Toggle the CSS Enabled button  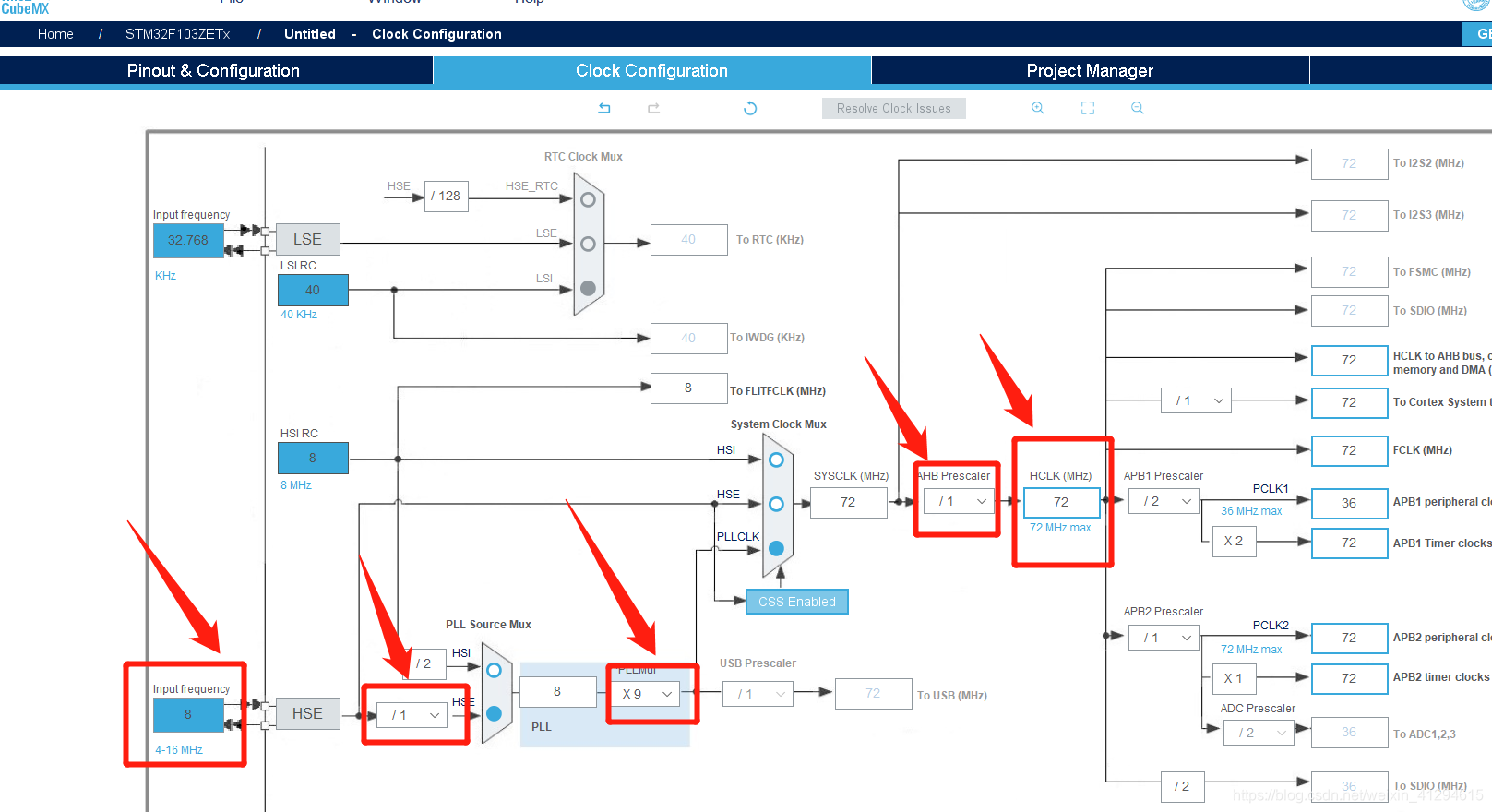[x=797, y=602]
